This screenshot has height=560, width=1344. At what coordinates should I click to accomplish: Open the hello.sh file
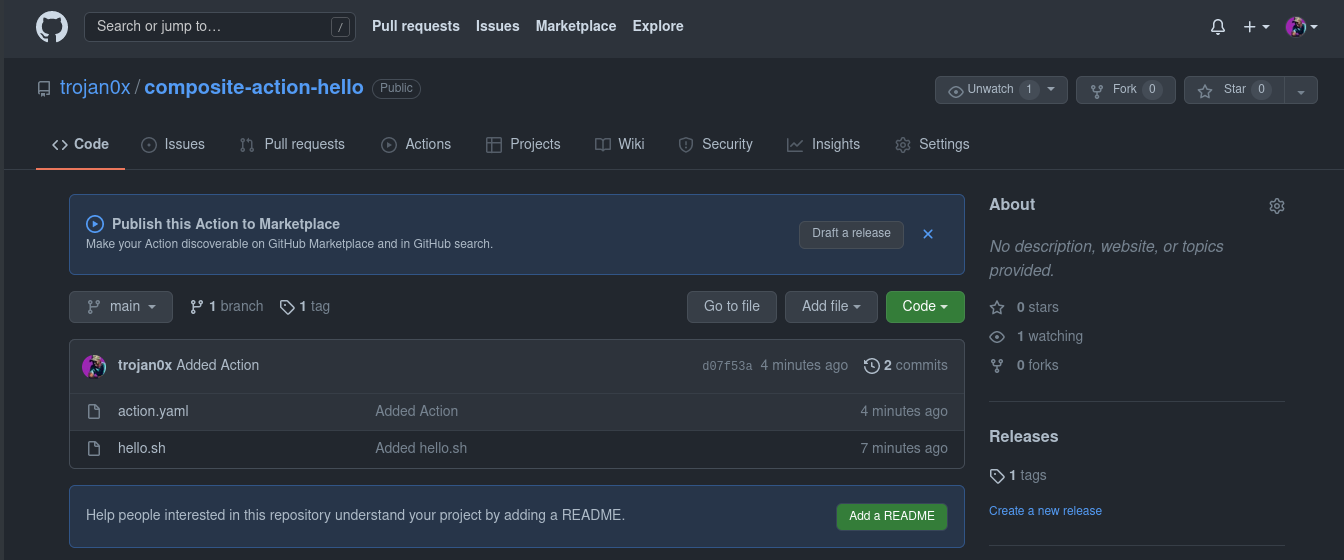tap(142, 448)
